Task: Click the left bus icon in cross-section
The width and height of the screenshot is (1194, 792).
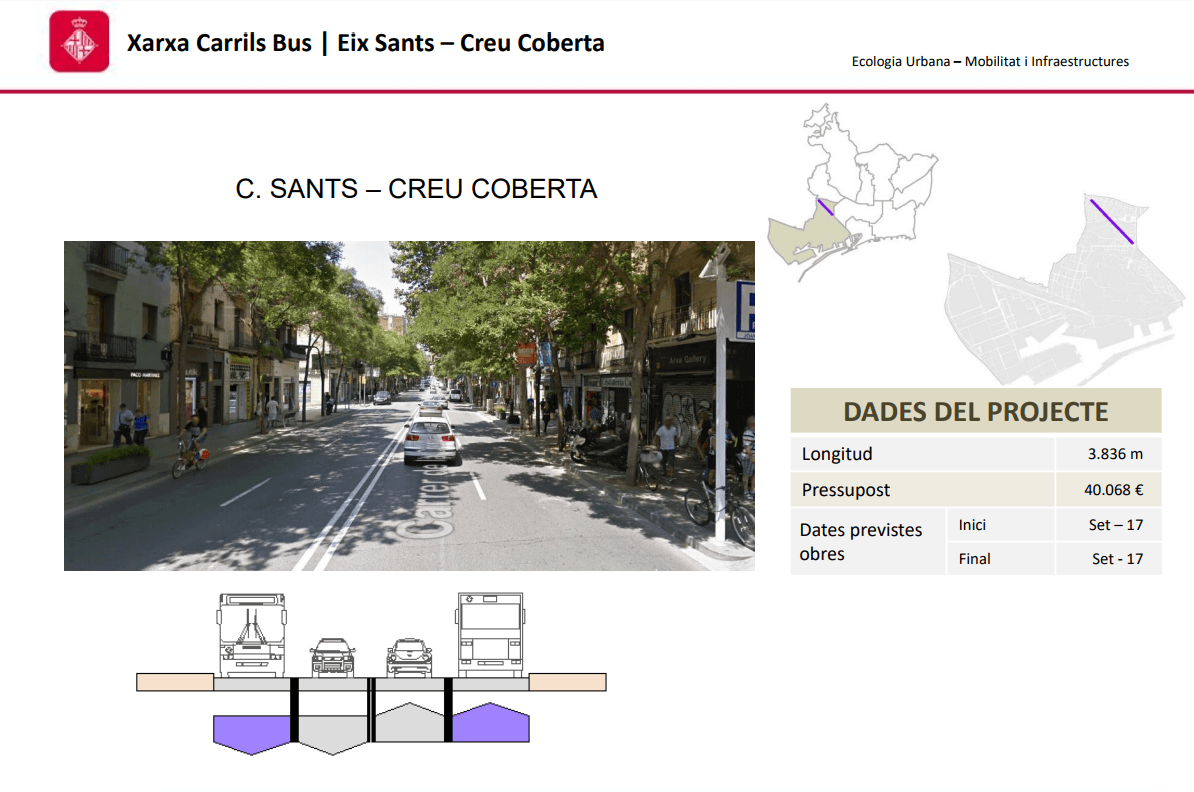Action: pyautogui.click(x=250, y=635)
